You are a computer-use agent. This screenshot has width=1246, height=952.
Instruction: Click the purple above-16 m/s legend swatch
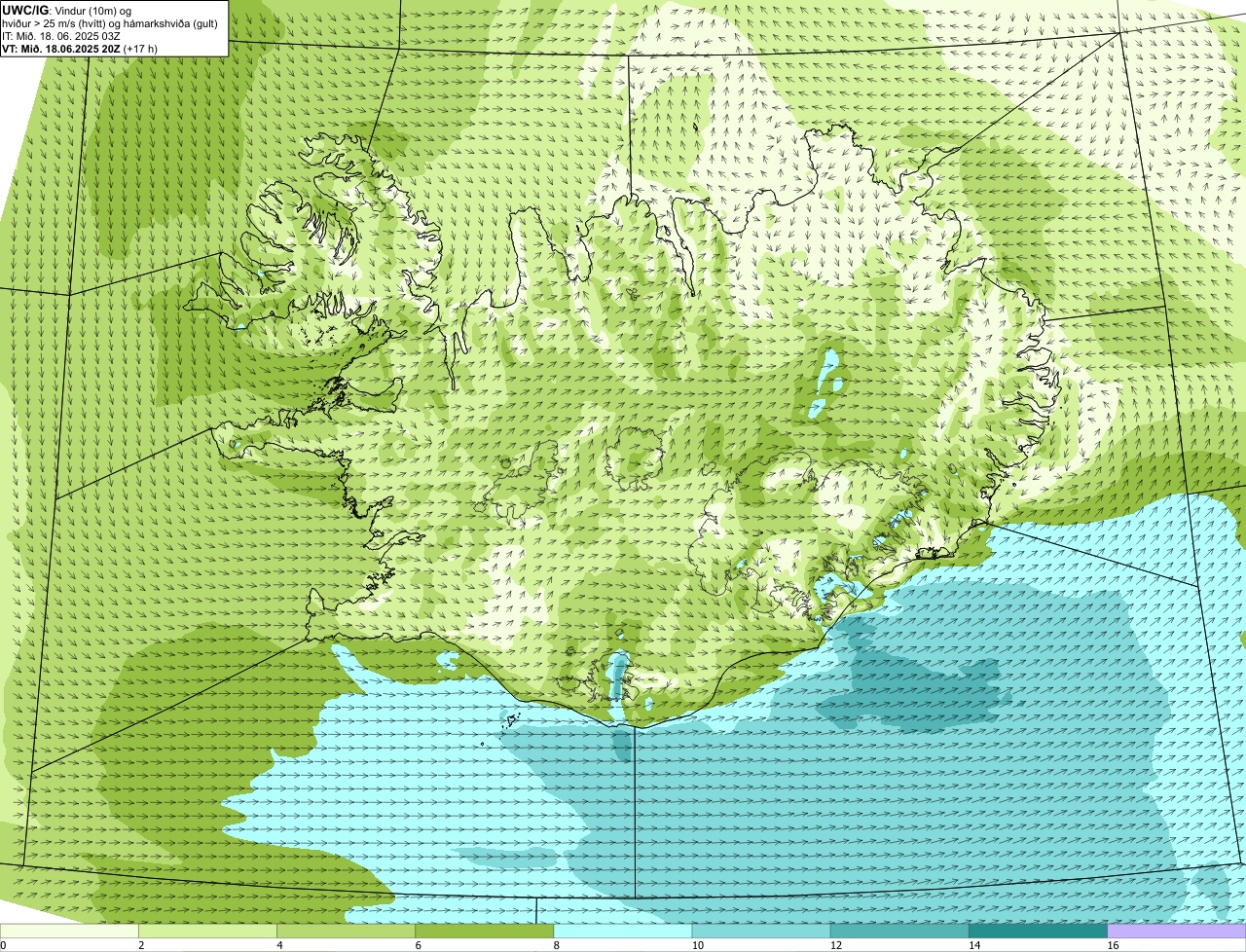coord(1176,931)
